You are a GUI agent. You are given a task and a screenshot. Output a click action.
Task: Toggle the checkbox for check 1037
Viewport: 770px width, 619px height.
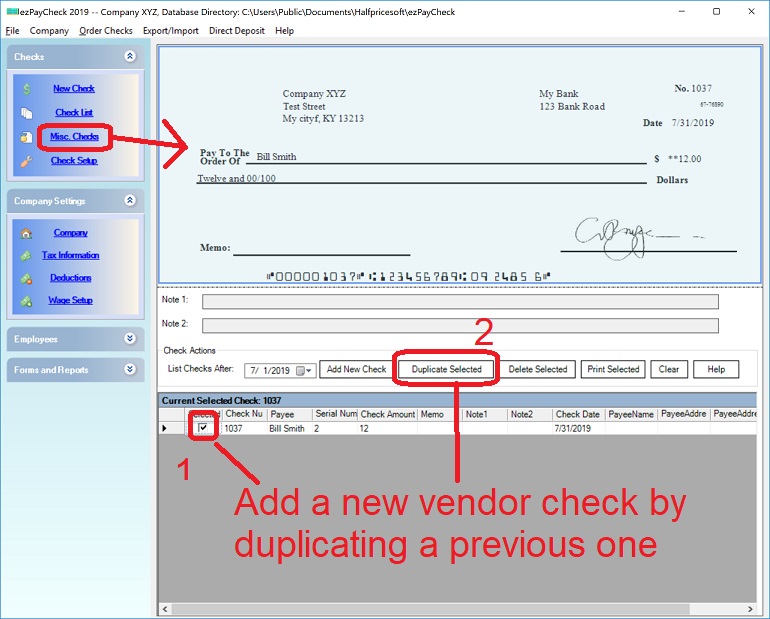click(x=204, y=428)
